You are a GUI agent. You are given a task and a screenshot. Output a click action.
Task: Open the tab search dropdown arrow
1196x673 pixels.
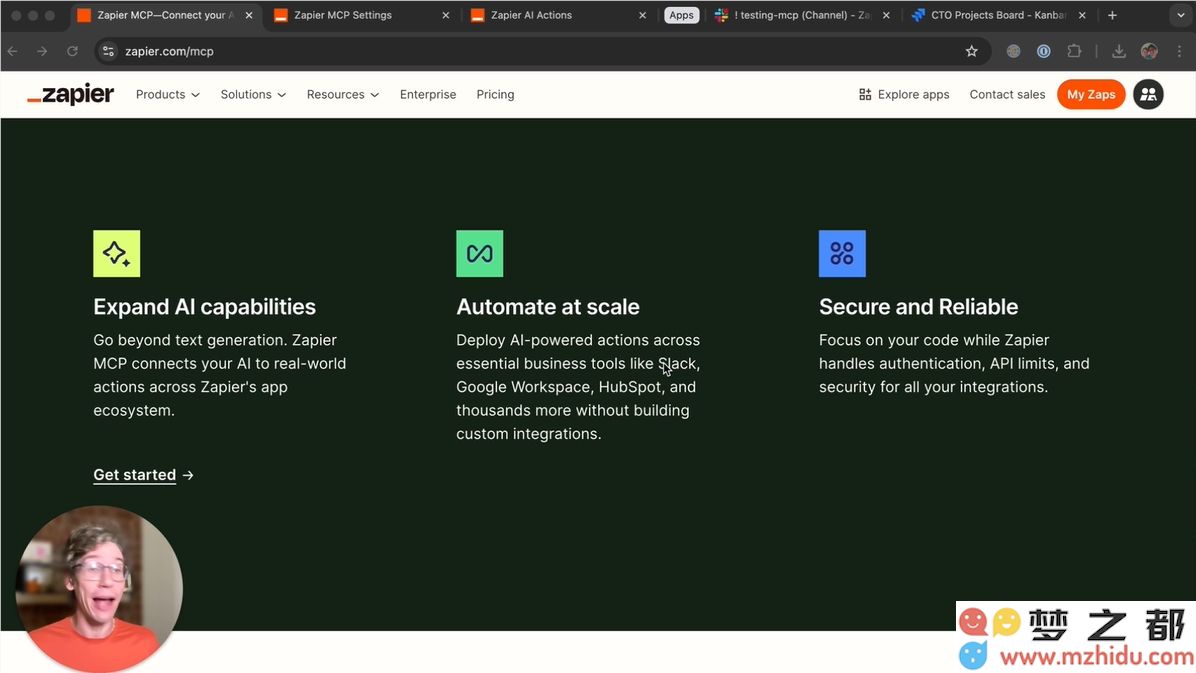pyautogui.click(x=1181, y=15)
